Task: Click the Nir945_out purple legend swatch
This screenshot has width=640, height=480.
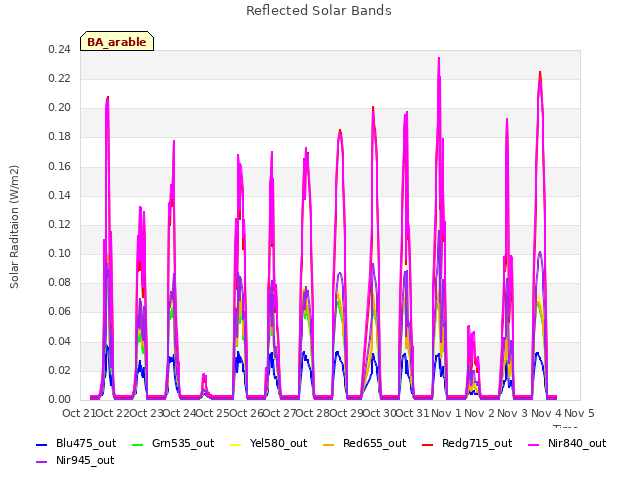Action: pos(42,462)
